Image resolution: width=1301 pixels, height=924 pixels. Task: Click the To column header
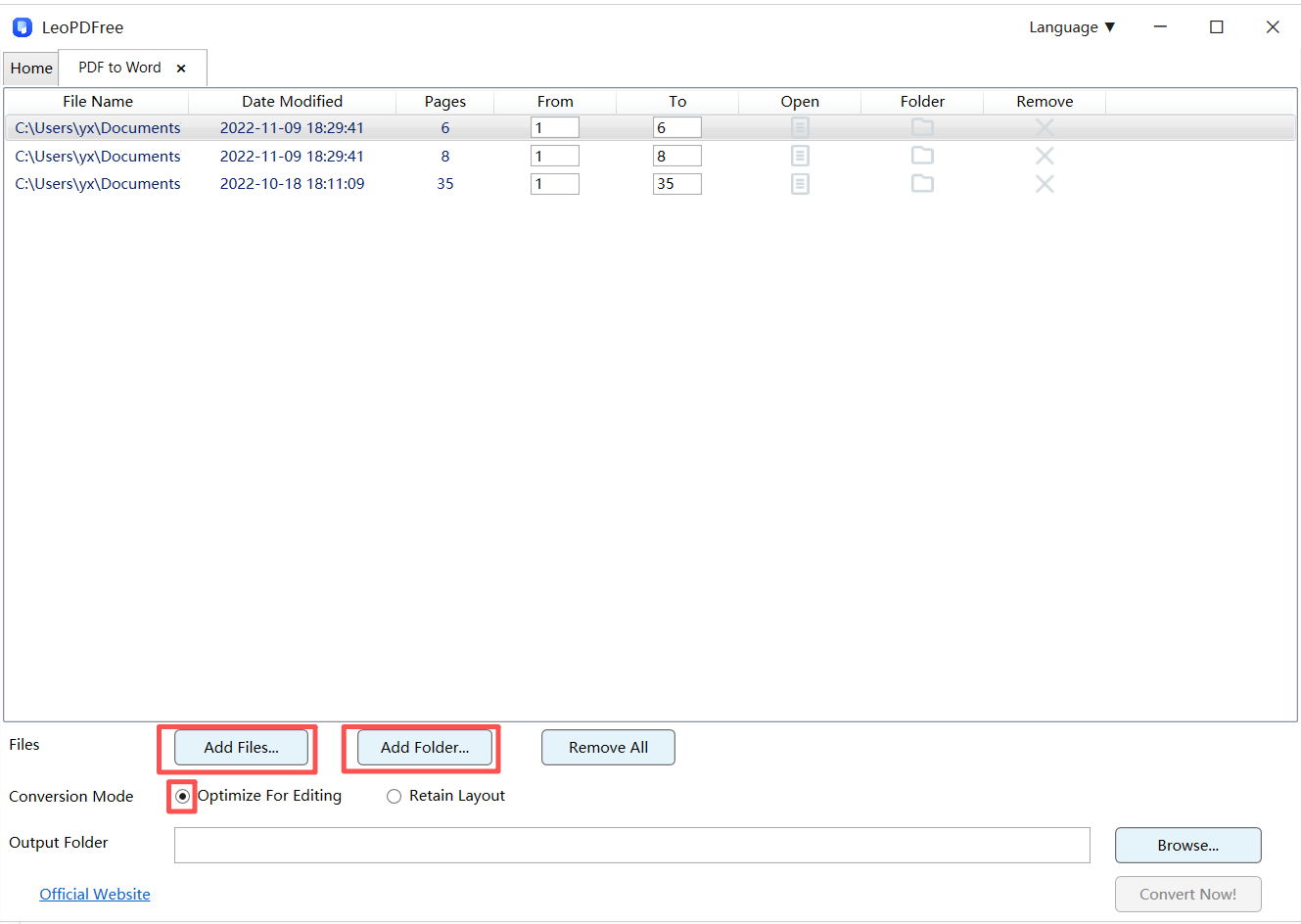pyautogui.click(x=677, y=102)
